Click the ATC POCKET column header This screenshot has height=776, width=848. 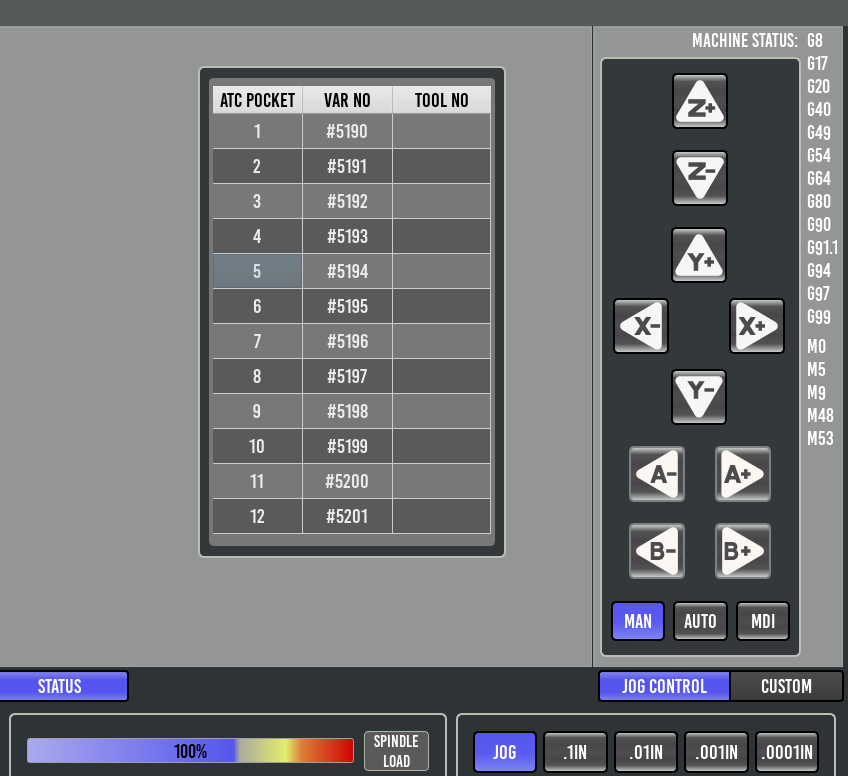tap(257, 100)
